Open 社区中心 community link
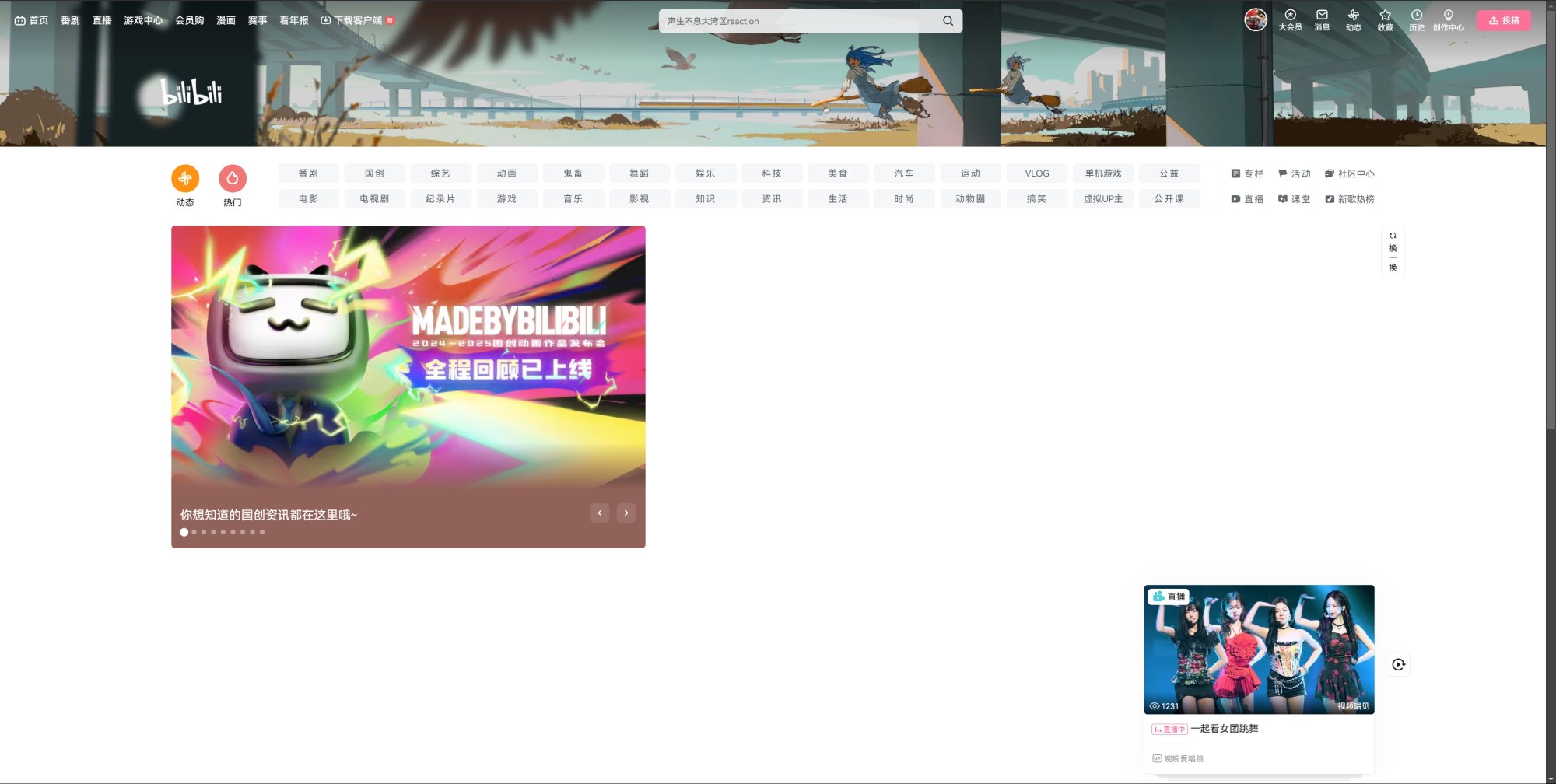Screen dimensions: 1556x784 coord(1350,173)
